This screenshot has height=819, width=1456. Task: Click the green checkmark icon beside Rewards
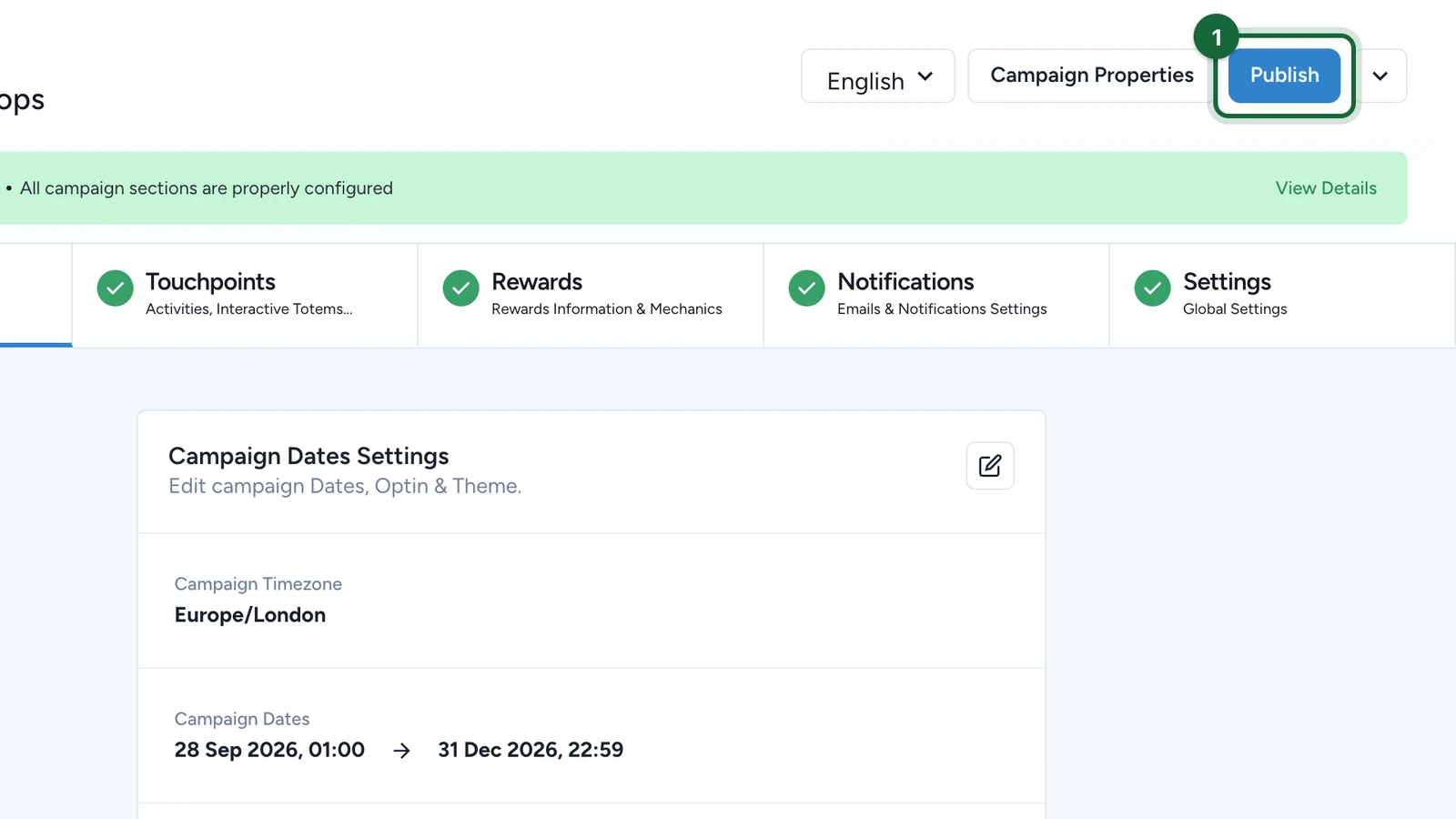tap(461, 288)
